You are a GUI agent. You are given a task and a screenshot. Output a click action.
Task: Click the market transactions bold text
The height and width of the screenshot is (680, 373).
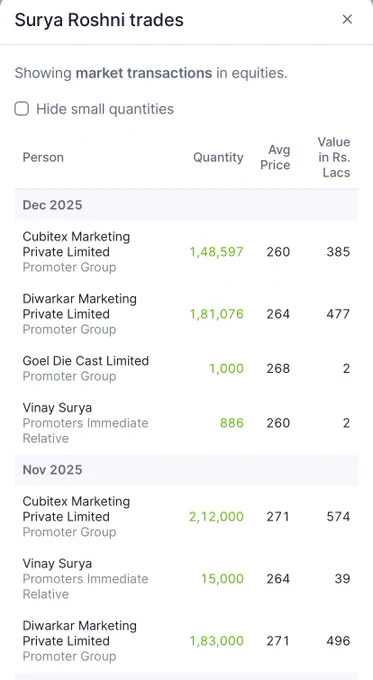(144, 73)
